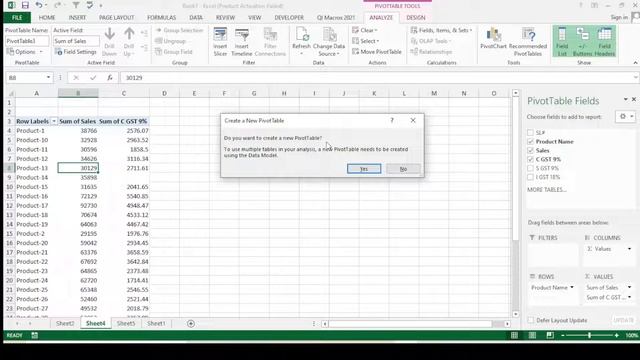640x360 pixels.
Task: Switch to Normal view icon
Action: click(514, 335)
